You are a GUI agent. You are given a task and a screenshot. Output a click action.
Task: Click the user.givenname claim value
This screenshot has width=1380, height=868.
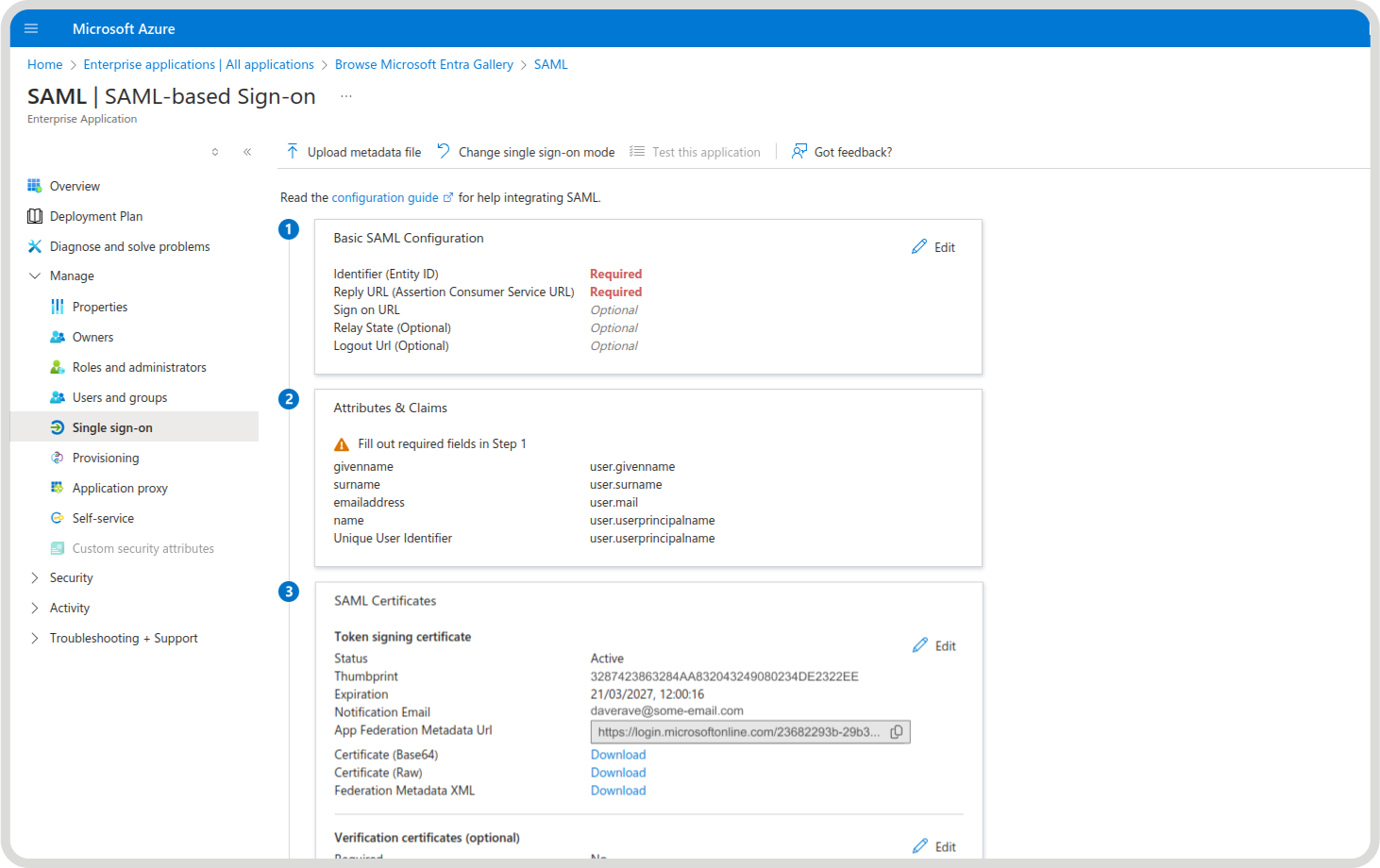[x=632, y=467]
